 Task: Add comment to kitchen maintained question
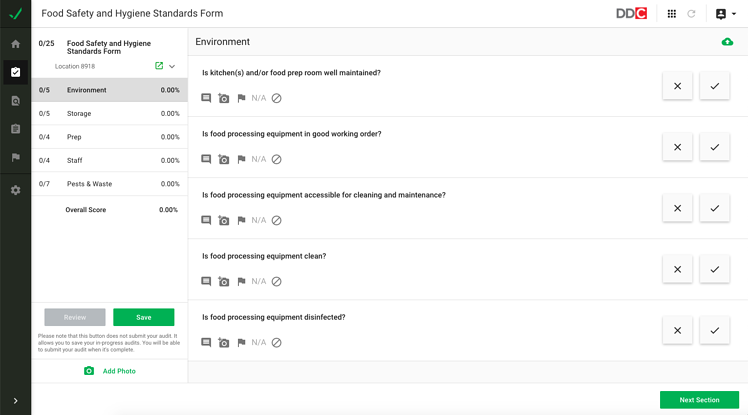(206, 98)
